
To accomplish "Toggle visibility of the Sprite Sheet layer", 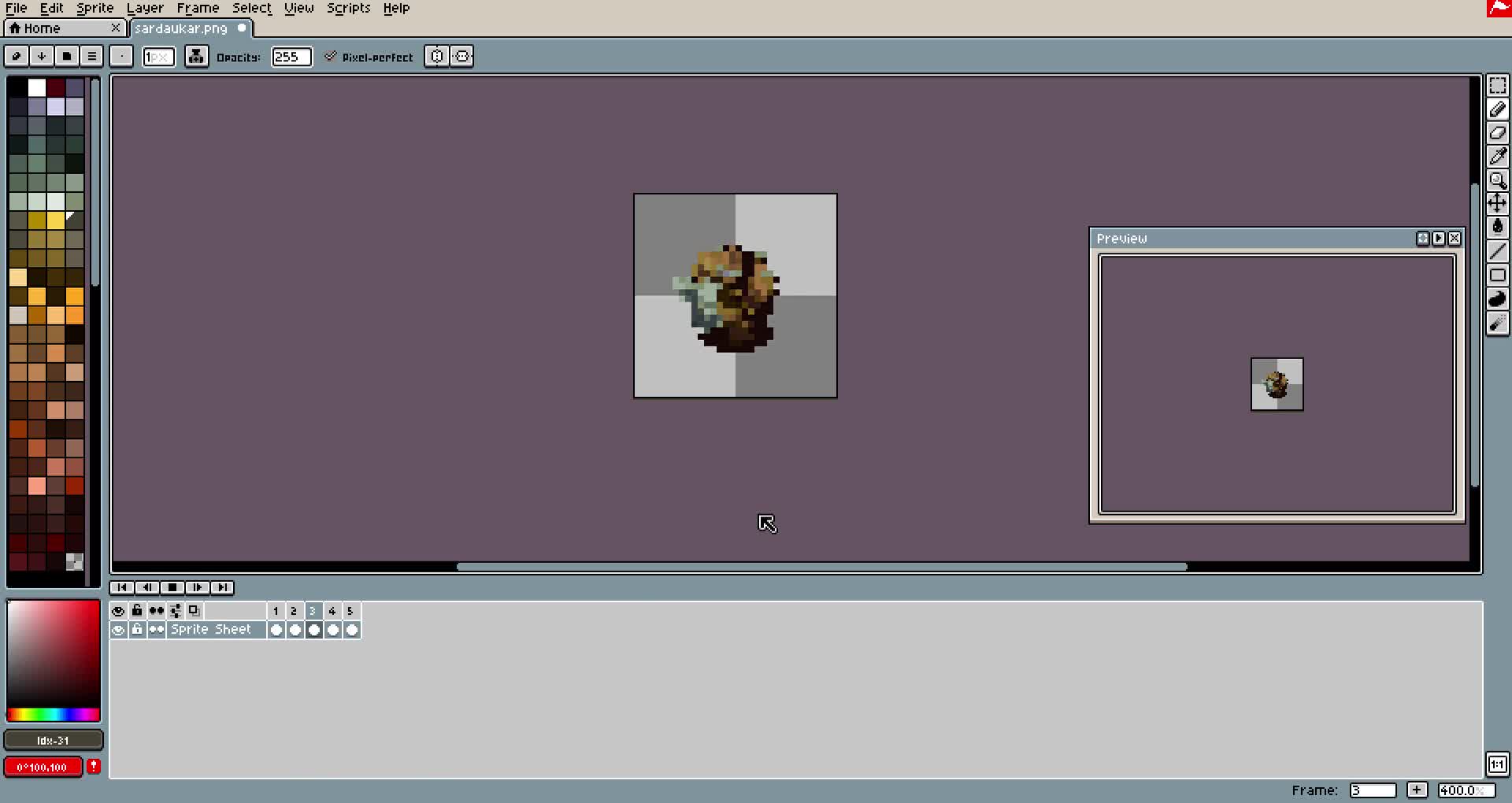I will click(118, 630).
